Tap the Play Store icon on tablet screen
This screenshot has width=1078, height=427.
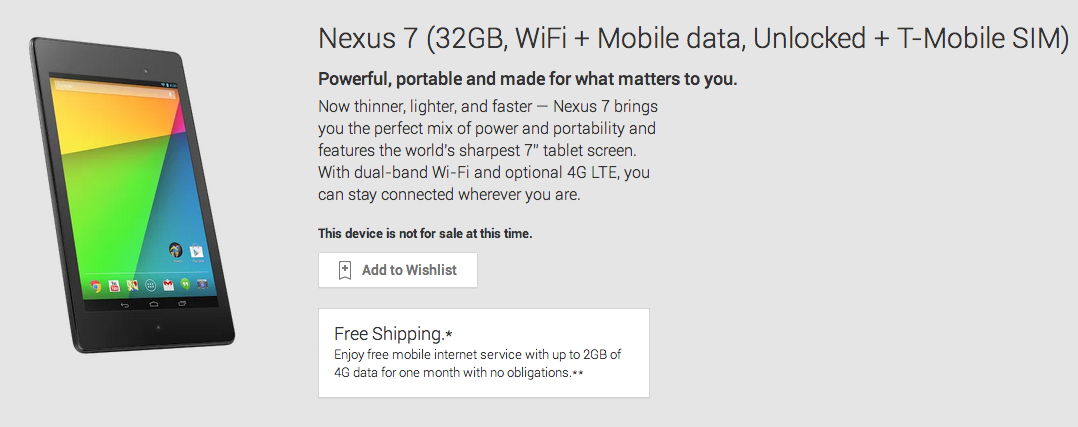(x=197, y=251)
